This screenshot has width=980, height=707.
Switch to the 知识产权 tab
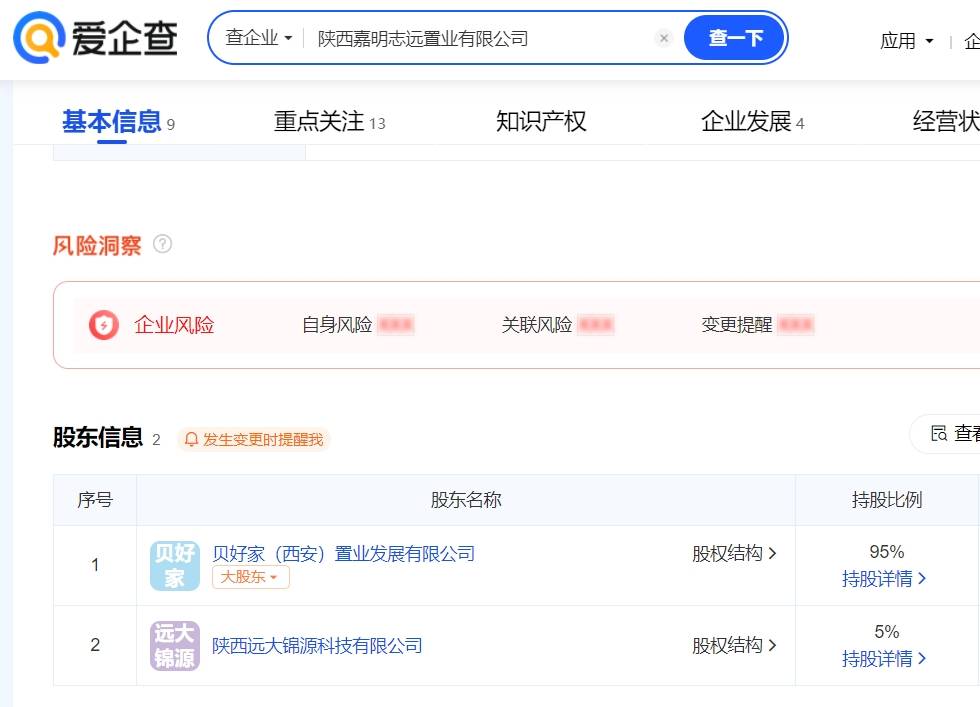[541, 121]
